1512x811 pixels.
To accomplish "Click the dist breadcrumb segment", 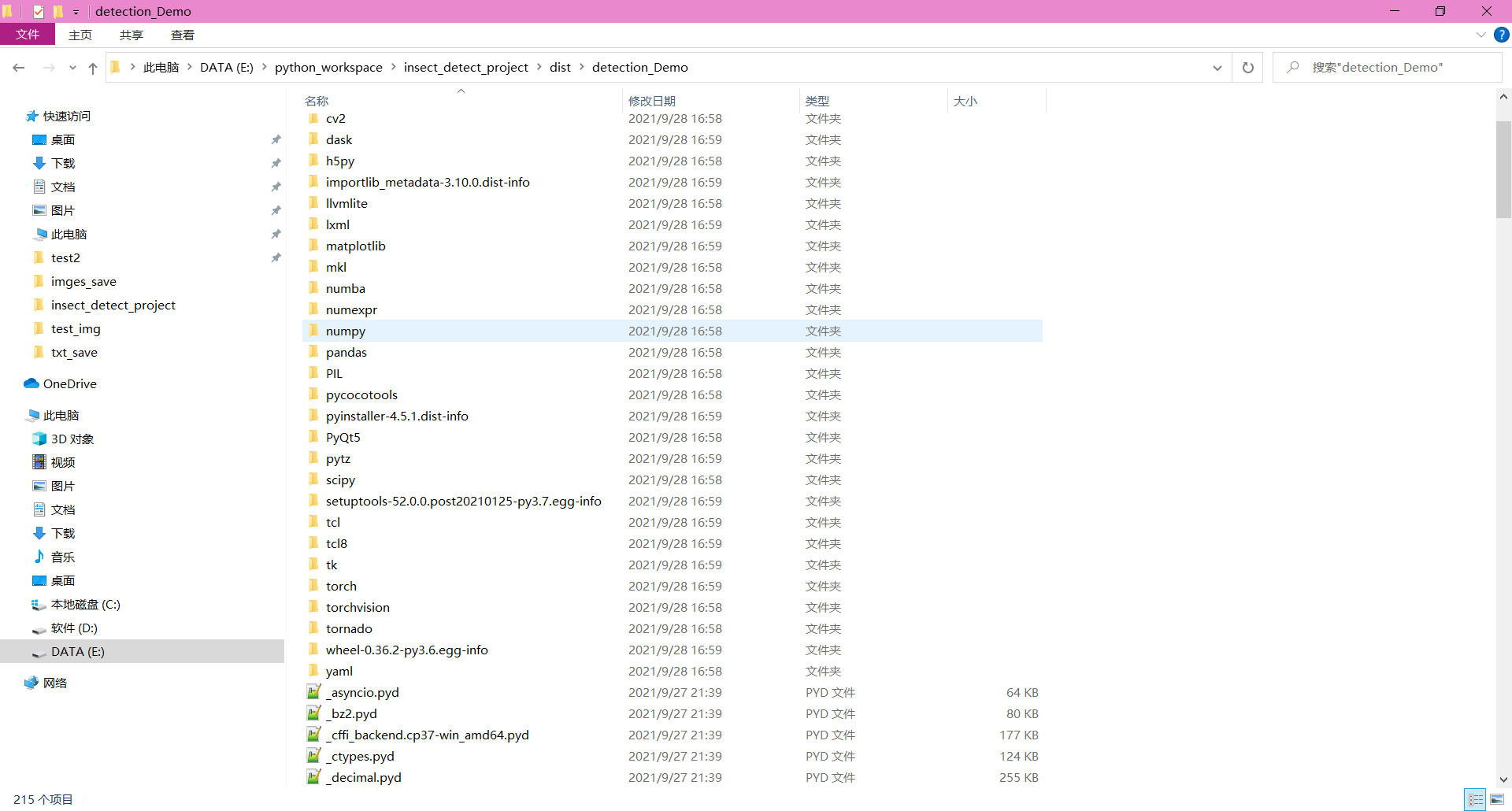I will pos(560,68).
